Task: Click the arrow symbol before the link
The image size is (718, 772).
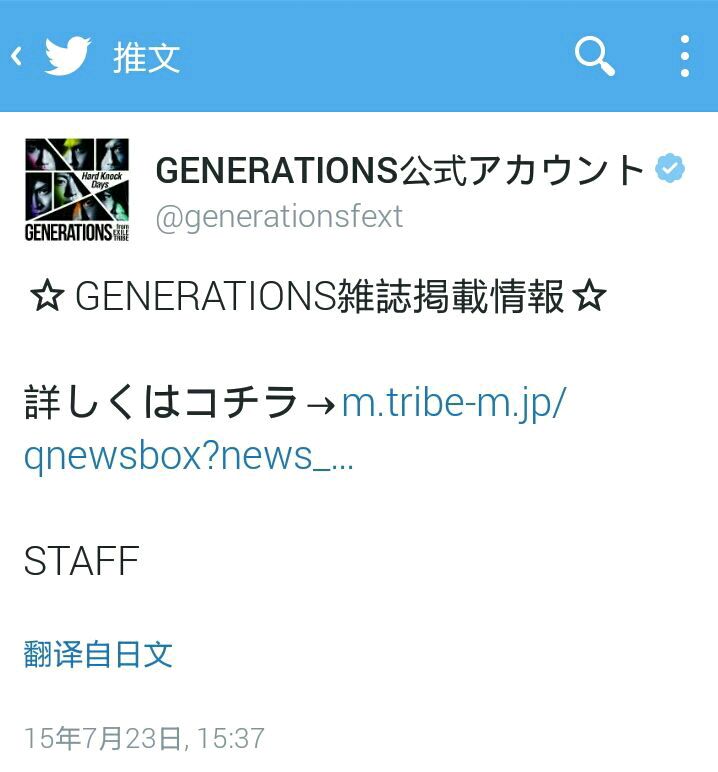Action: (320, 405)
